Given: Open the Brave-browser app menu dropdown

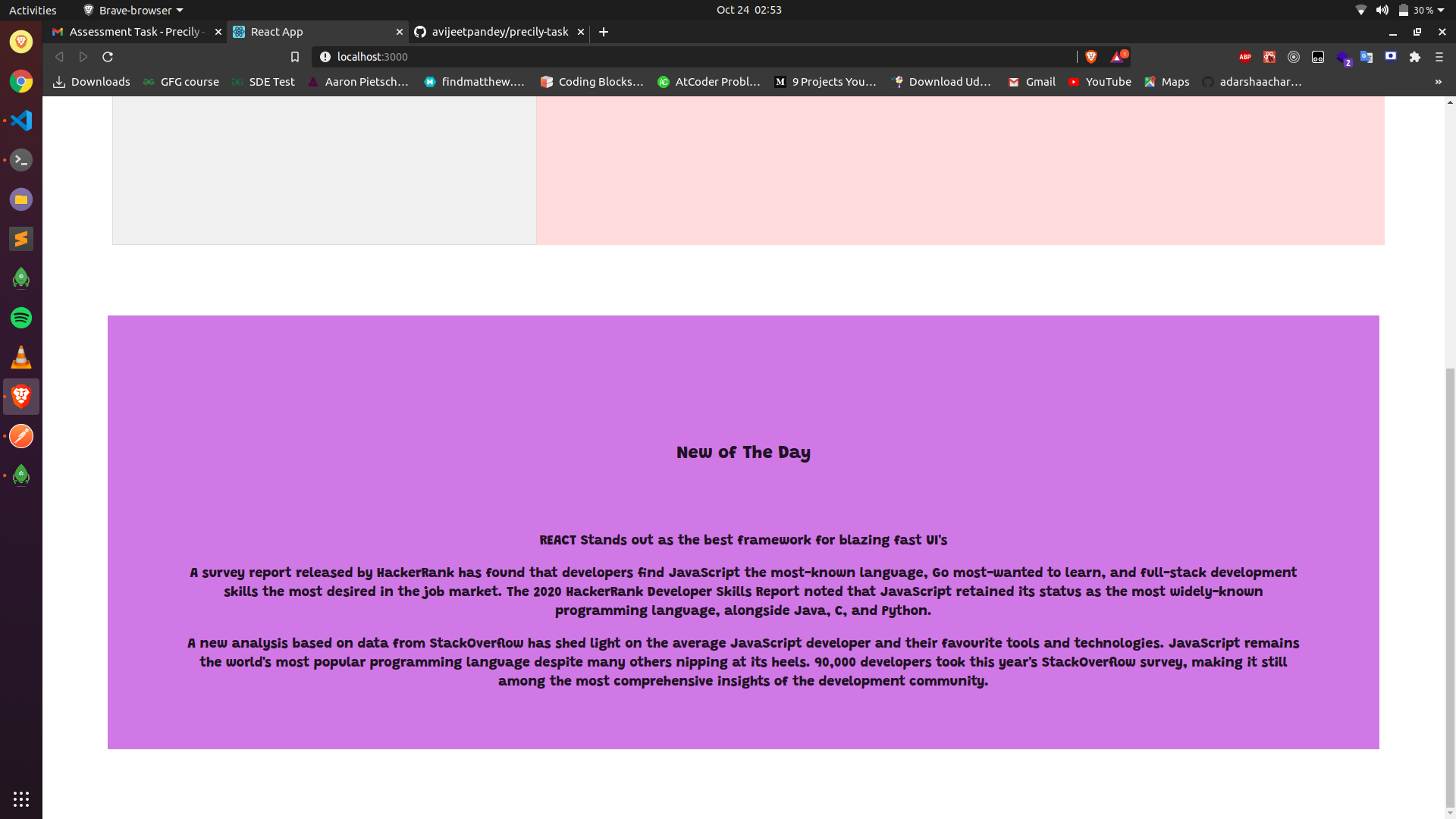Looking at the screenshot, I should (x=133, y=10).
